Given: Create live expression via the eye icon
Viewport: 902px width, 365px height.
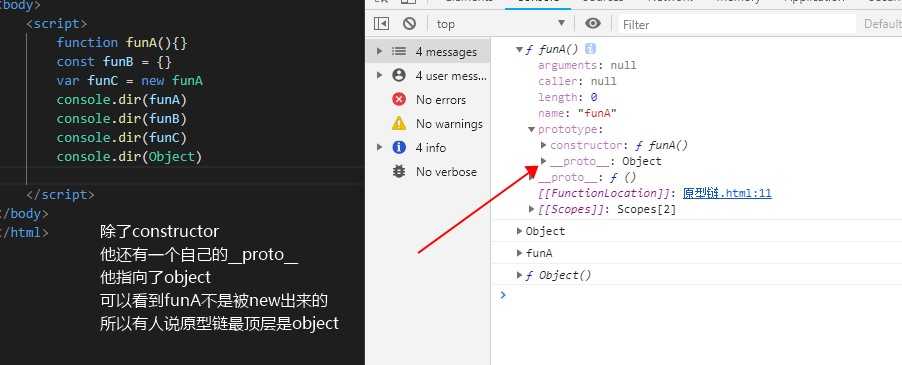Looking at the screenshot, I should [x=593, y=24].
